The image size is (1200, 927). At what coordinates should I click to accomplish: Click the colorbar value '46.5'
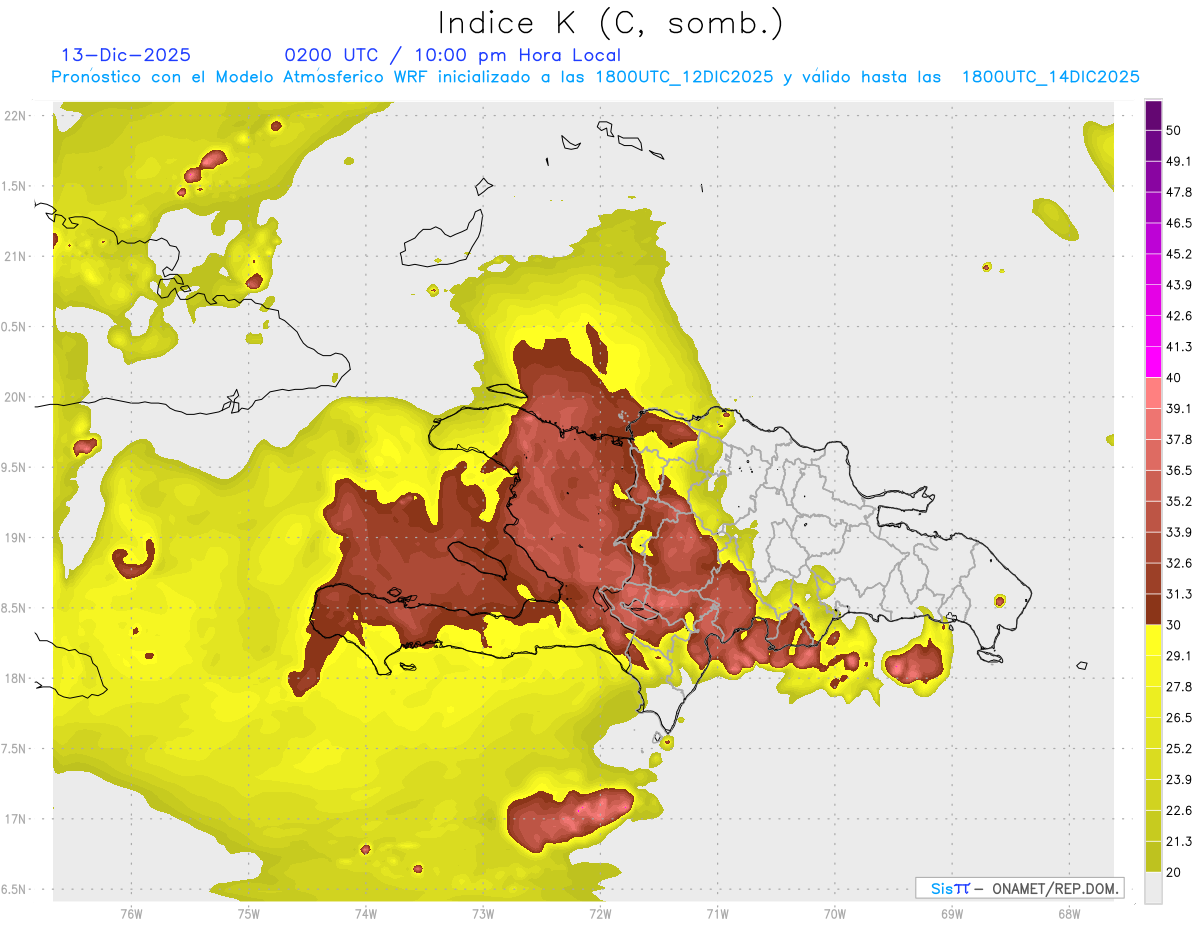[1179, 223]
